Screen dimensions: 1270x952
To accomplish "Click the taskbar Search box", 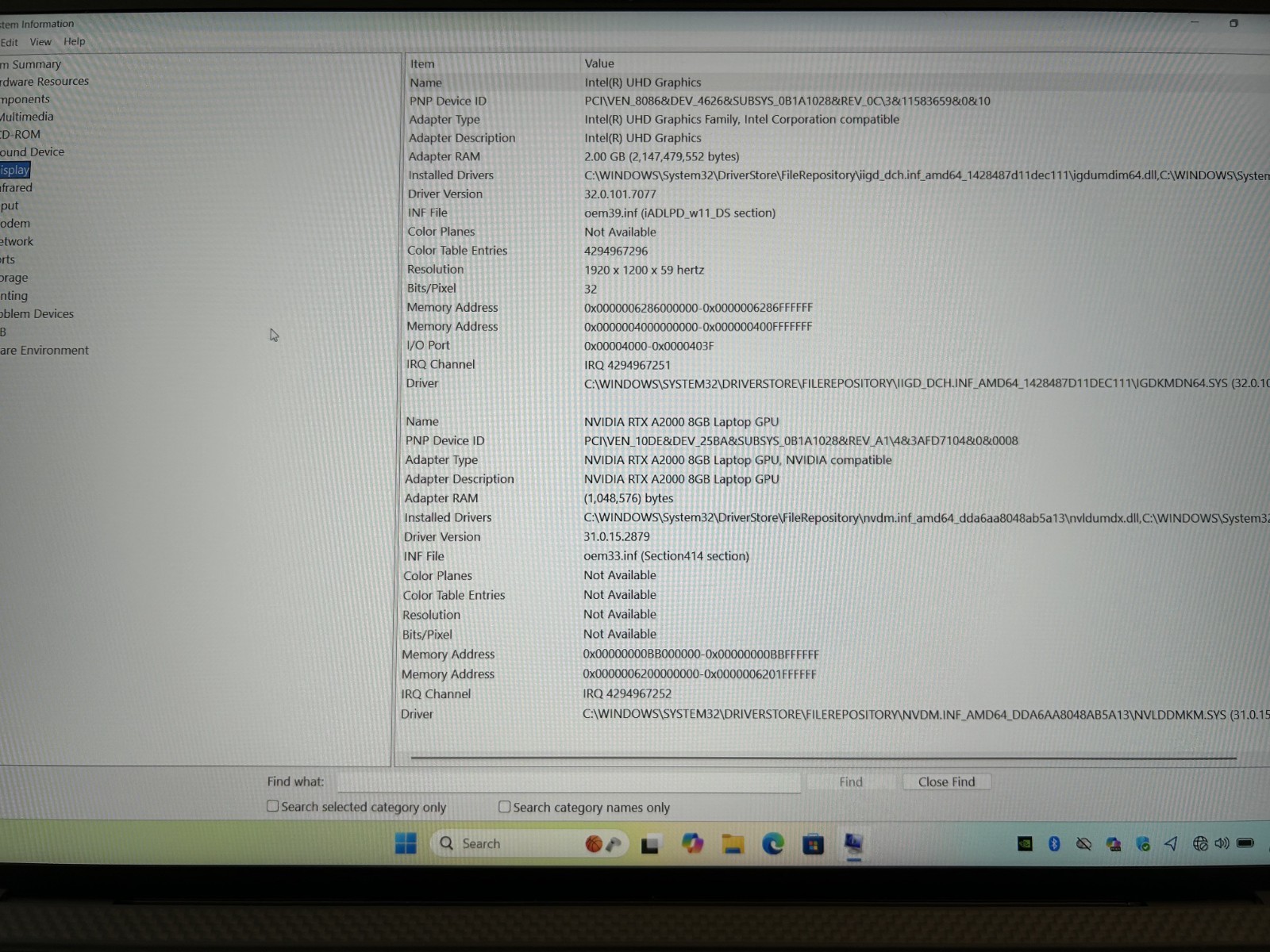I will pos(529,844).
